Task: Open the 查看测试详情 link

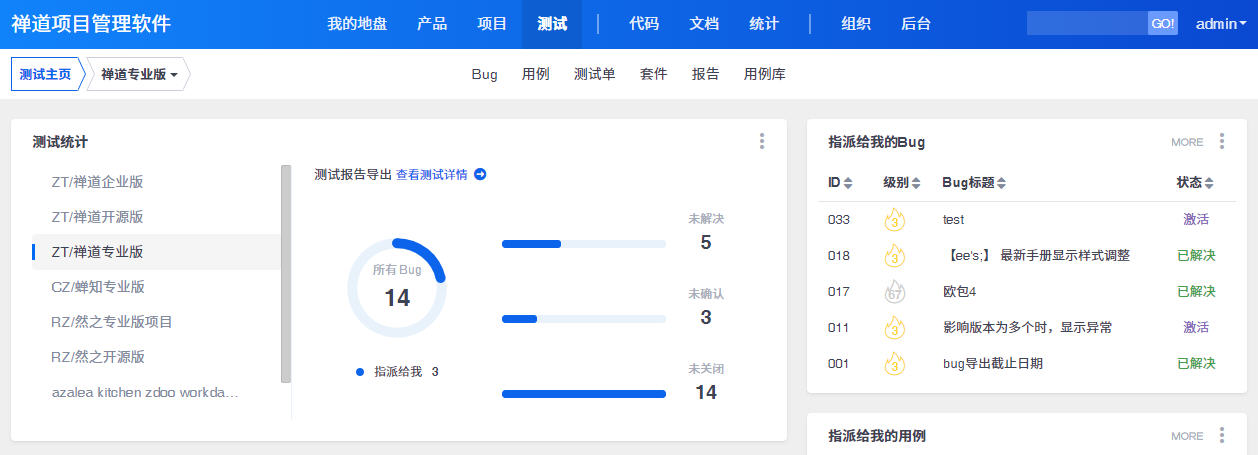Action: coord(431,175)
